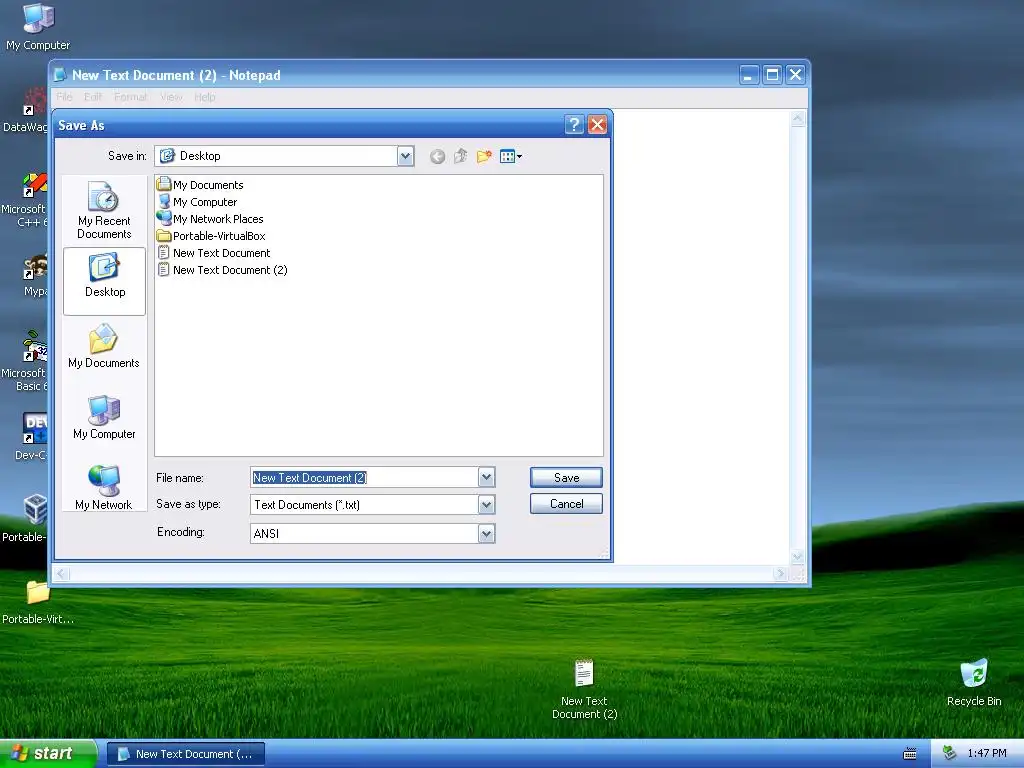Click My Network Places in file list
This screenshot has width=1024, height=768.
click(210, 219)
